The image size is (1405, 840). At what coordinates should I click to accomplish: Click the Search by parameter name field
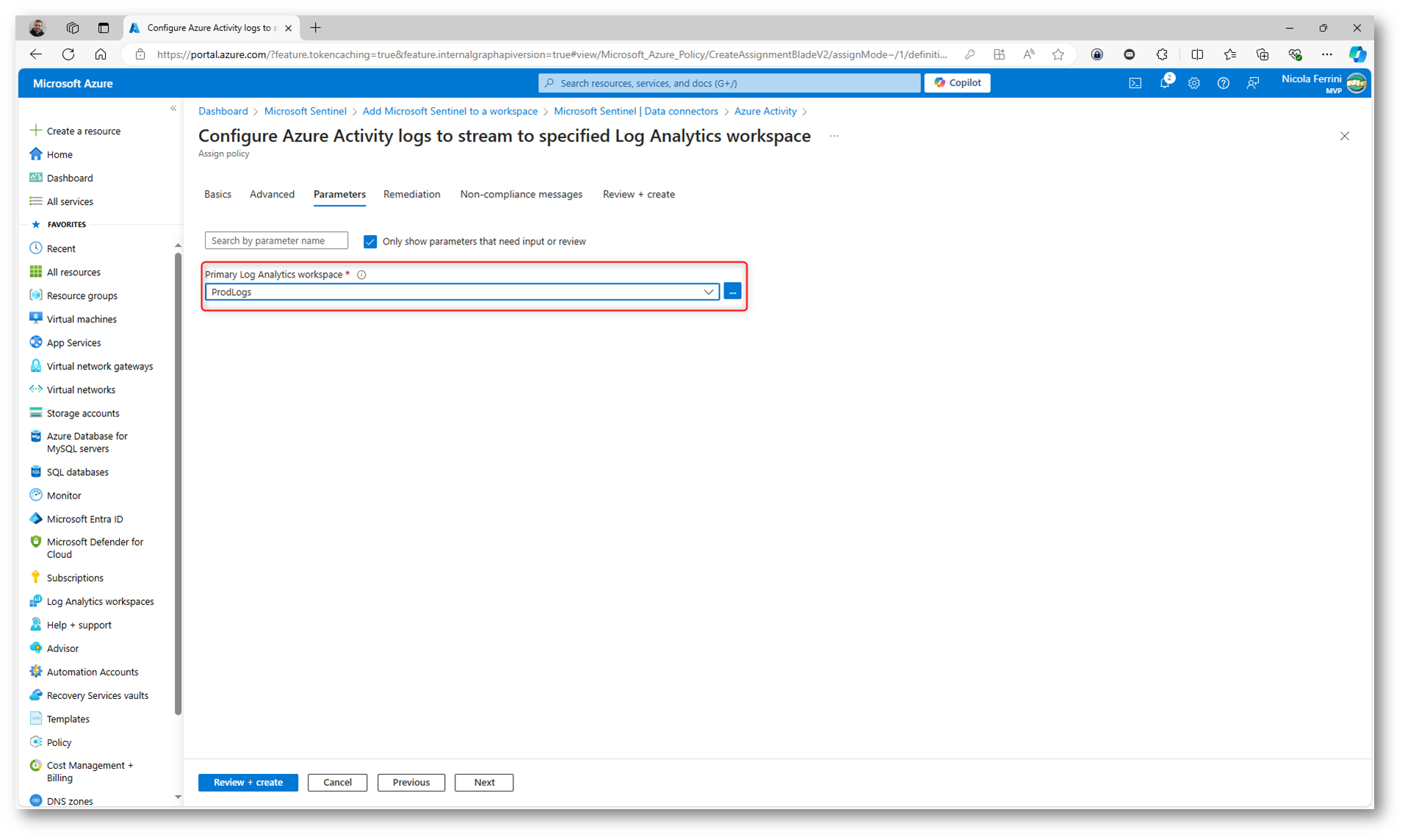276,241
